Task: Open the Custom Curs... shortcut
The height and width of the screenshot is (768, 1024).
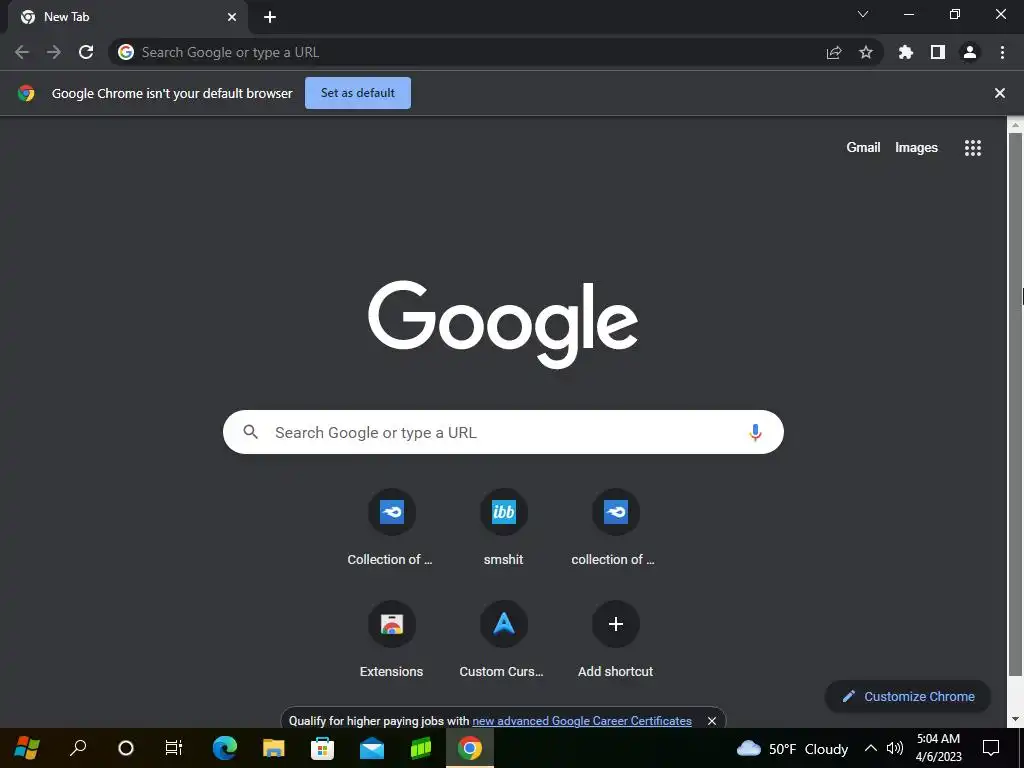Action: tap(504, 640)
